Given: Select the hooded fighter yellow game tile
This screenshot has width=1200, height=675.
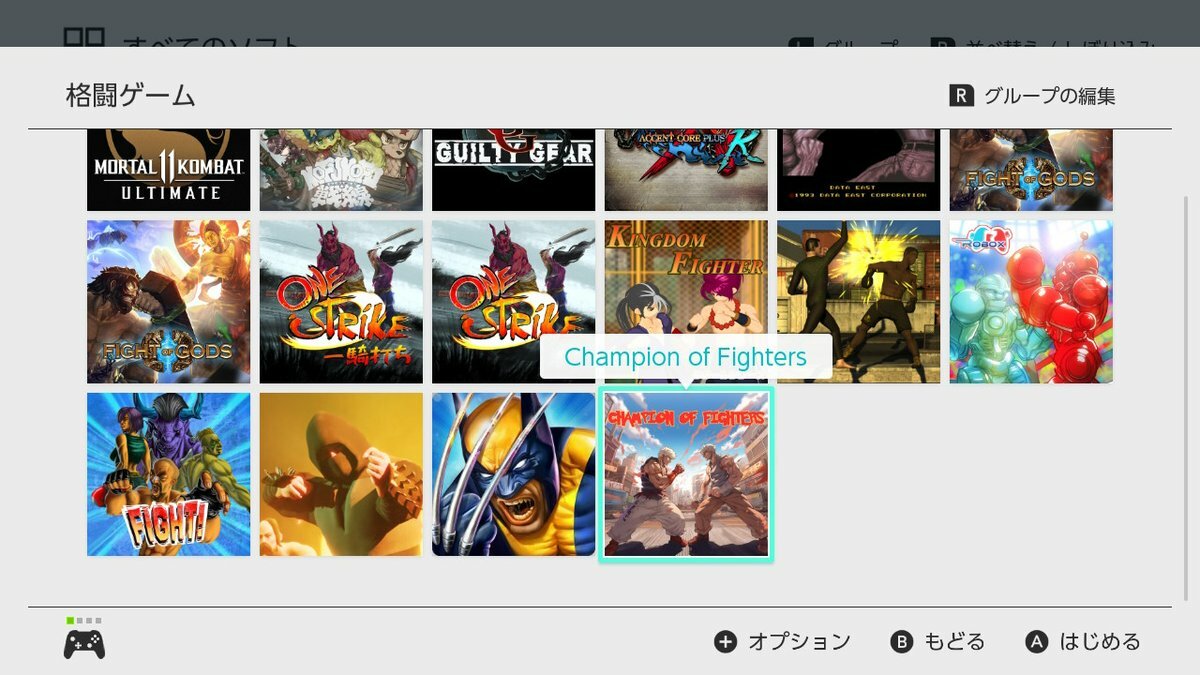Looking at the screenshot, I should pyautogui.click(x=341, y=474).
